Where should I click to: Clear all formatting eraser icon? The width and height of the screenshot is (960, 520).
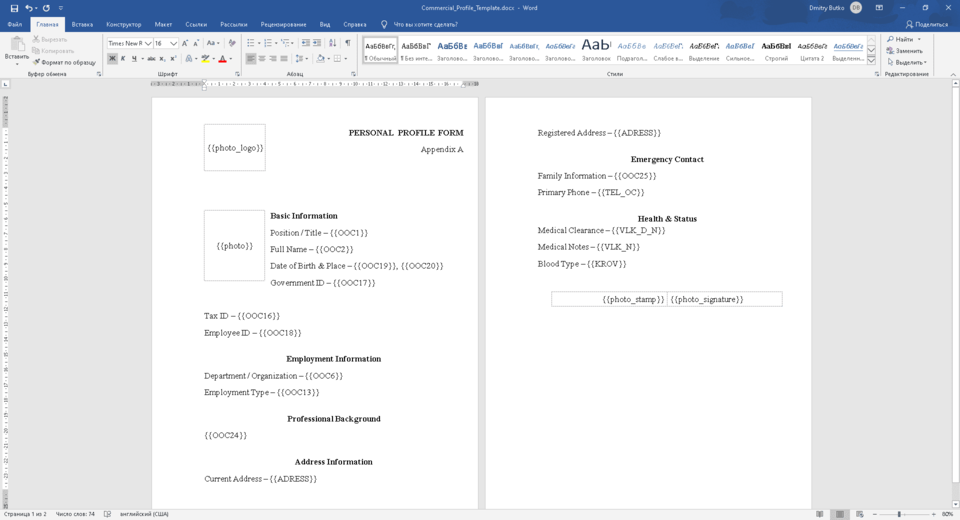click(232, 43)
